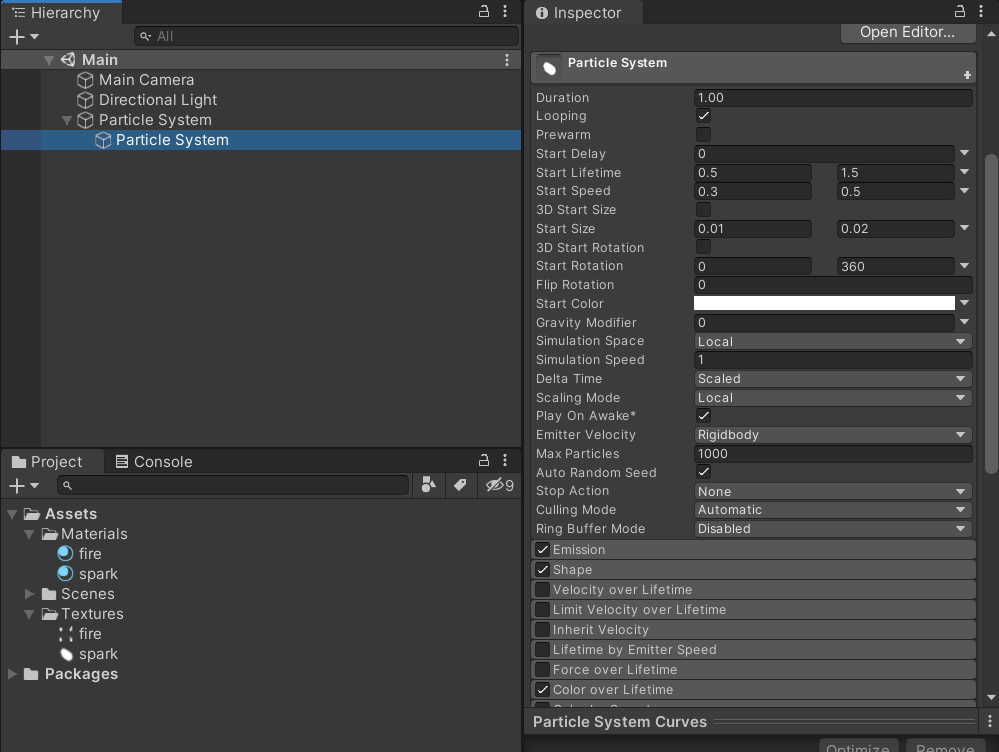Screen dimensions: 999x752
Task: Open the Emitter Velocity Rigidbody dropdown
Action: pyautogui.click(x=832, y=435)
